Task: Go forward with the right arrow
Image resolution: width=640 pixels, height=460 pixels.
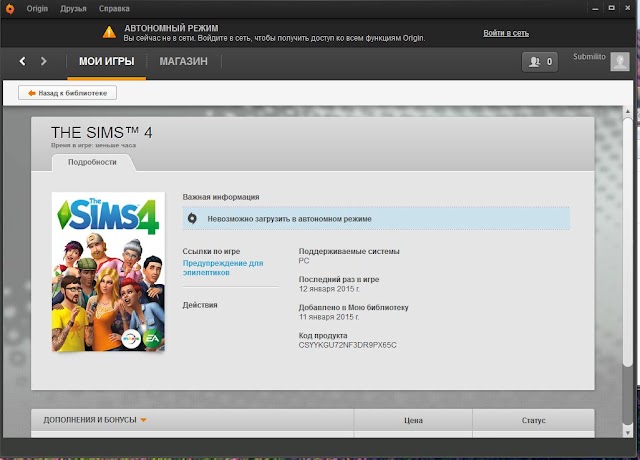Action: click(44, 61)
